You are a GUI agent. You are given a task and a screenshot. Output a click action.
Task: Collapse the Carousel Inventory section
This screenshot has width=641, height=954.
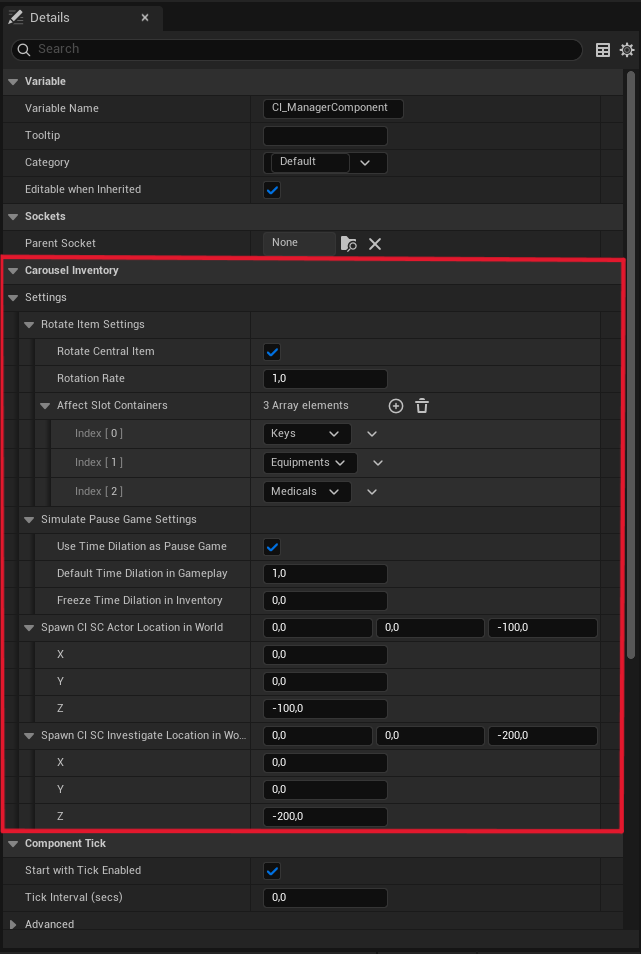tap(13, 271)
